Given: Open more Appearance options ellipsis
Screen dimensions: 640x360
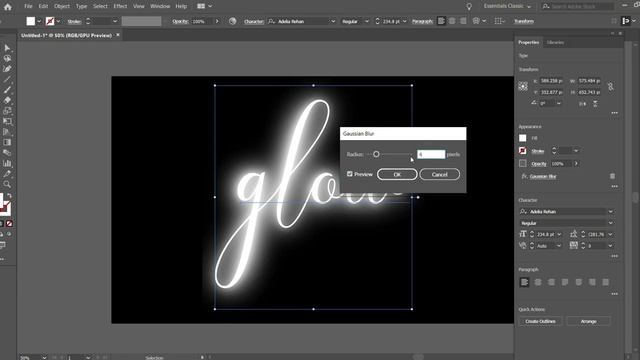Looking at the screenshot, I should (x=614, y=187).
